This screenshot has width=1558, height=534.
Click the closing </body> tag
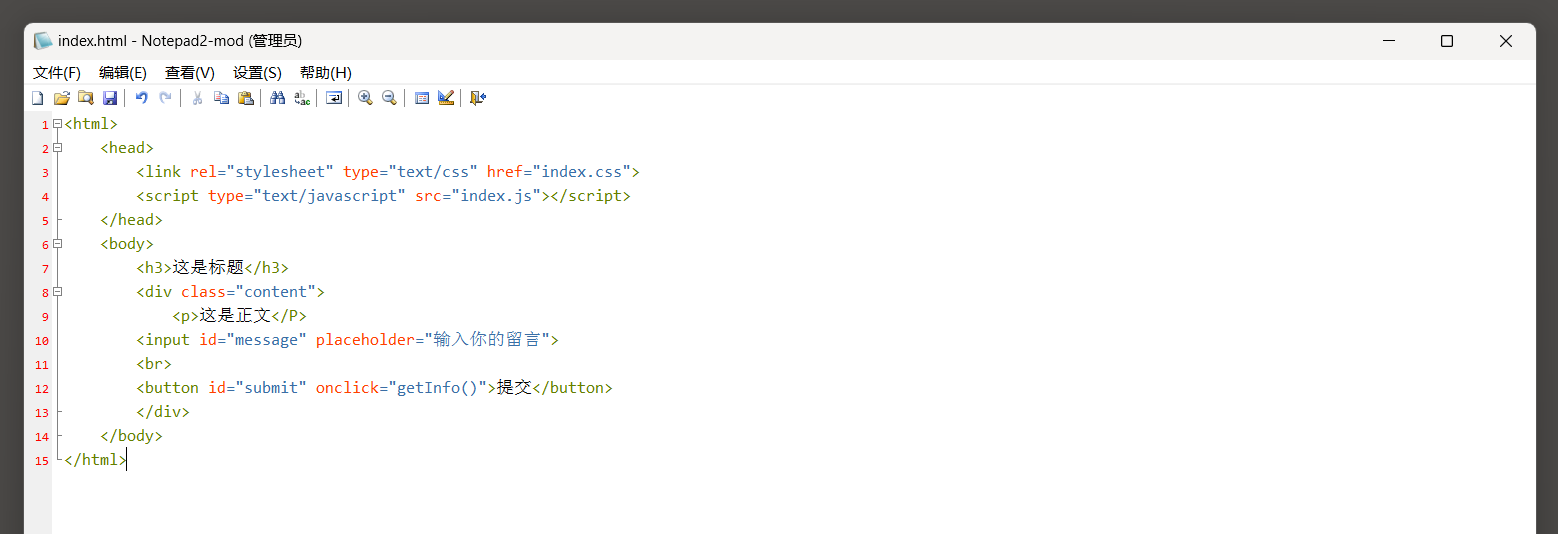tap(131, 436)
